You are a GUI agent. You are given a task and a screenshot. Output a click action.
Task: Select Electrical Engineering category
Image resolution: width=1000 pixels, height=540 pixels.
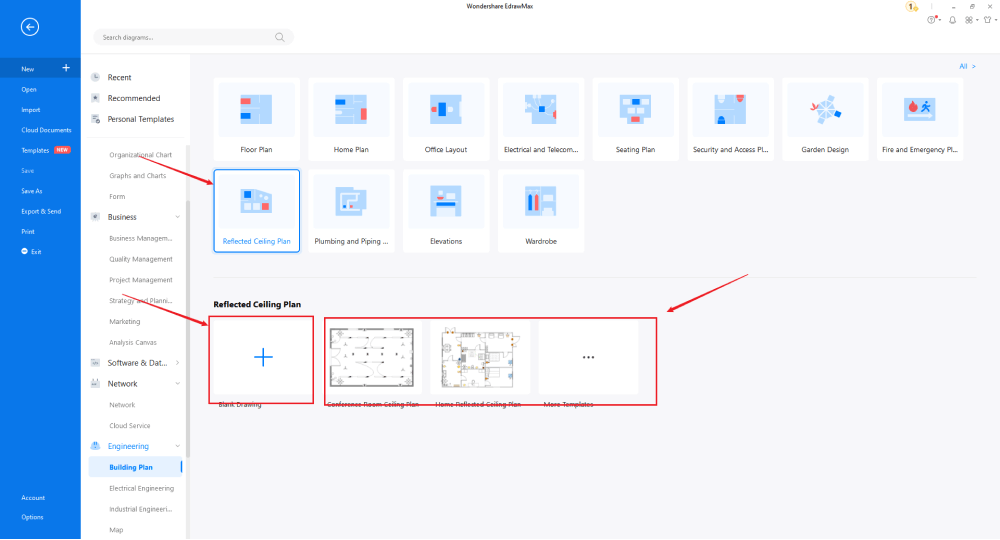pos(142,488)
